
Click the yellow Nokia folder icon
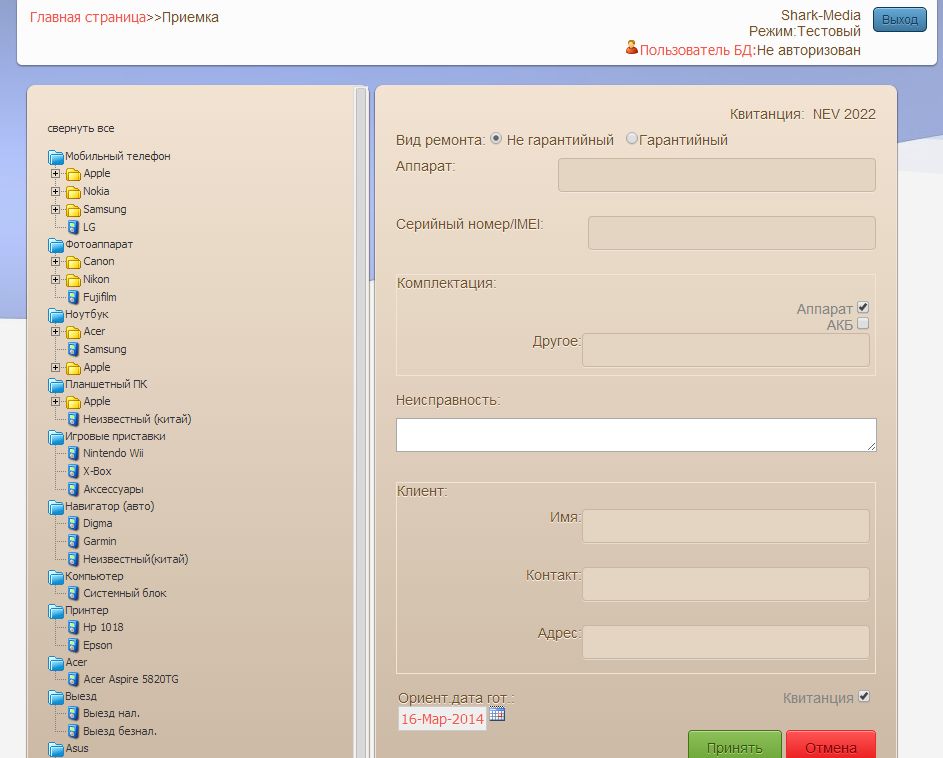73,192
